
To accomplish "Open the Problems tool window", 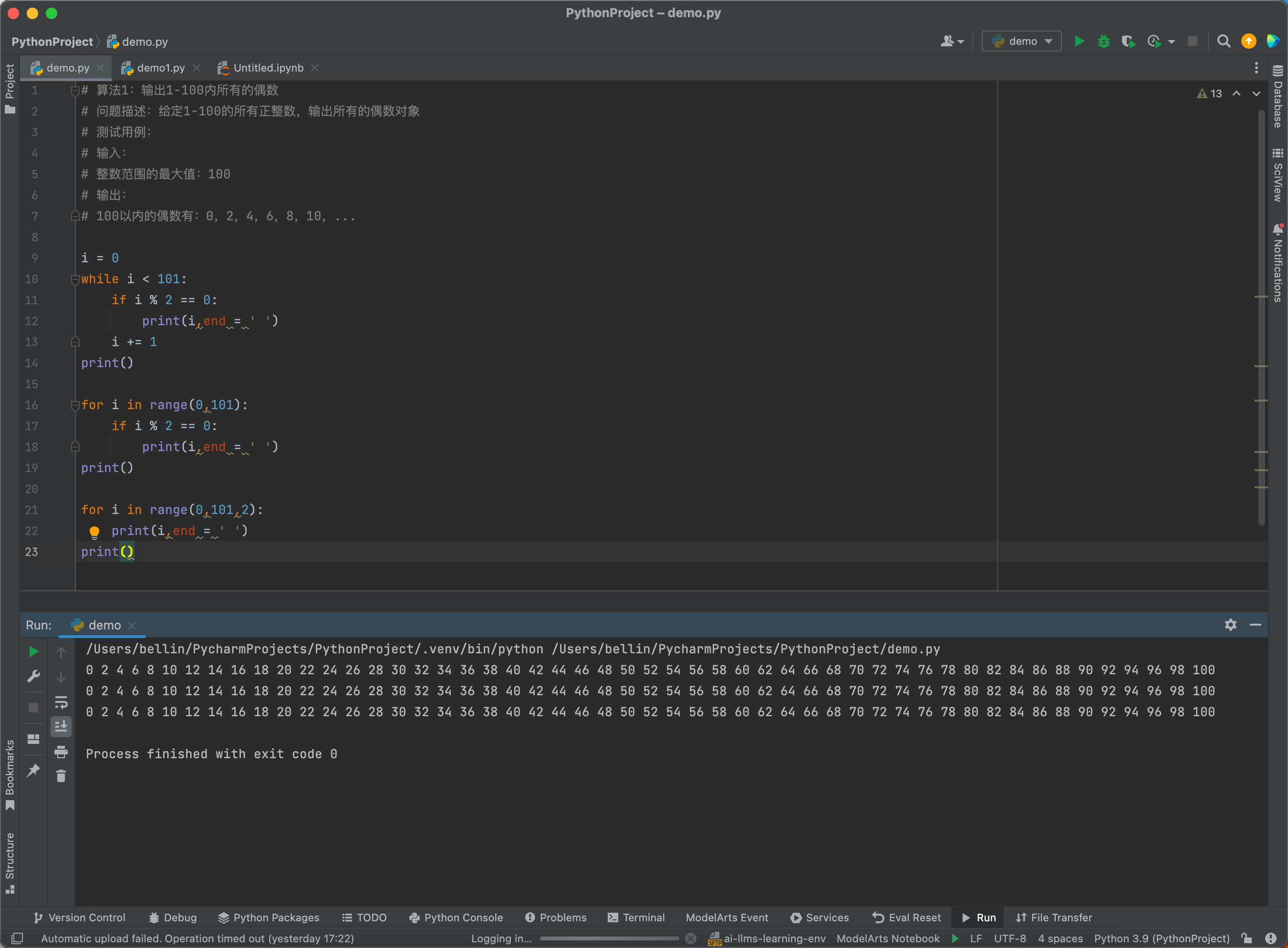I will (556, 917).
